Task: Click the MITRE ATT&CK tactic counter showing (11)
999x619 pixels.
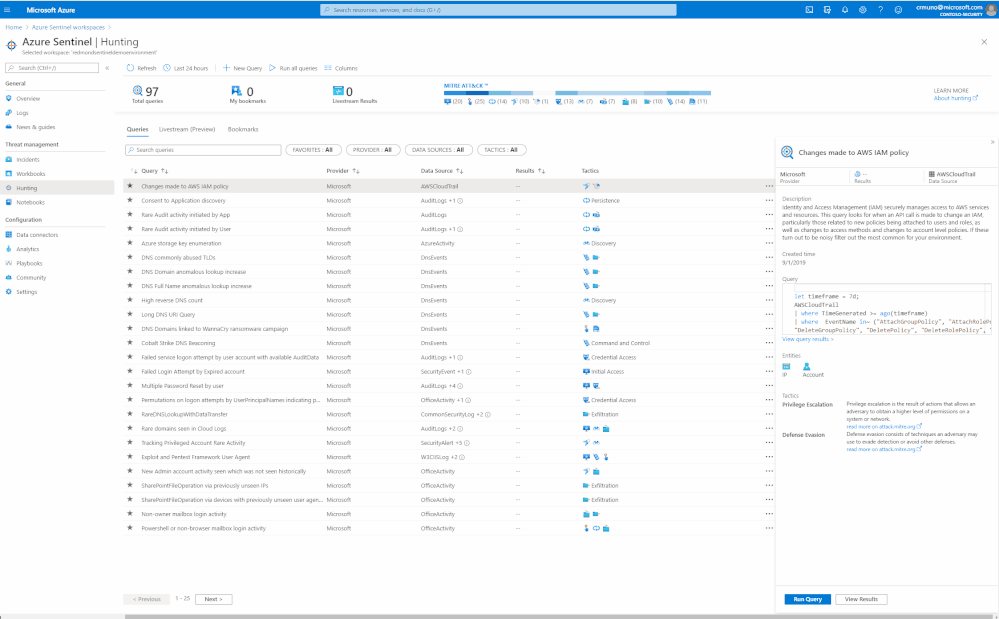Action: point(698,101)
